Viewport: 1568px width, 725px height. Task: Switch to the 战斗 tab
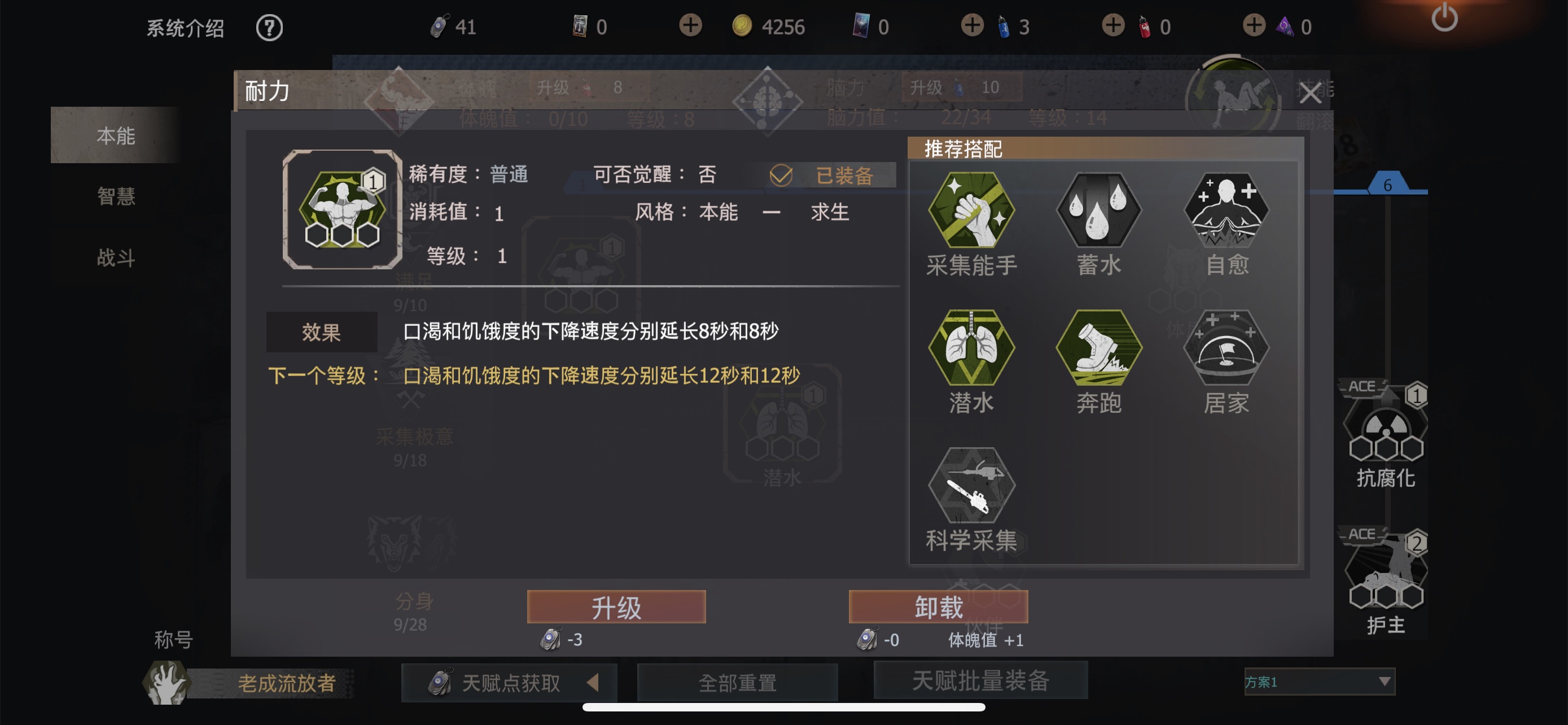tap(116, 257)
